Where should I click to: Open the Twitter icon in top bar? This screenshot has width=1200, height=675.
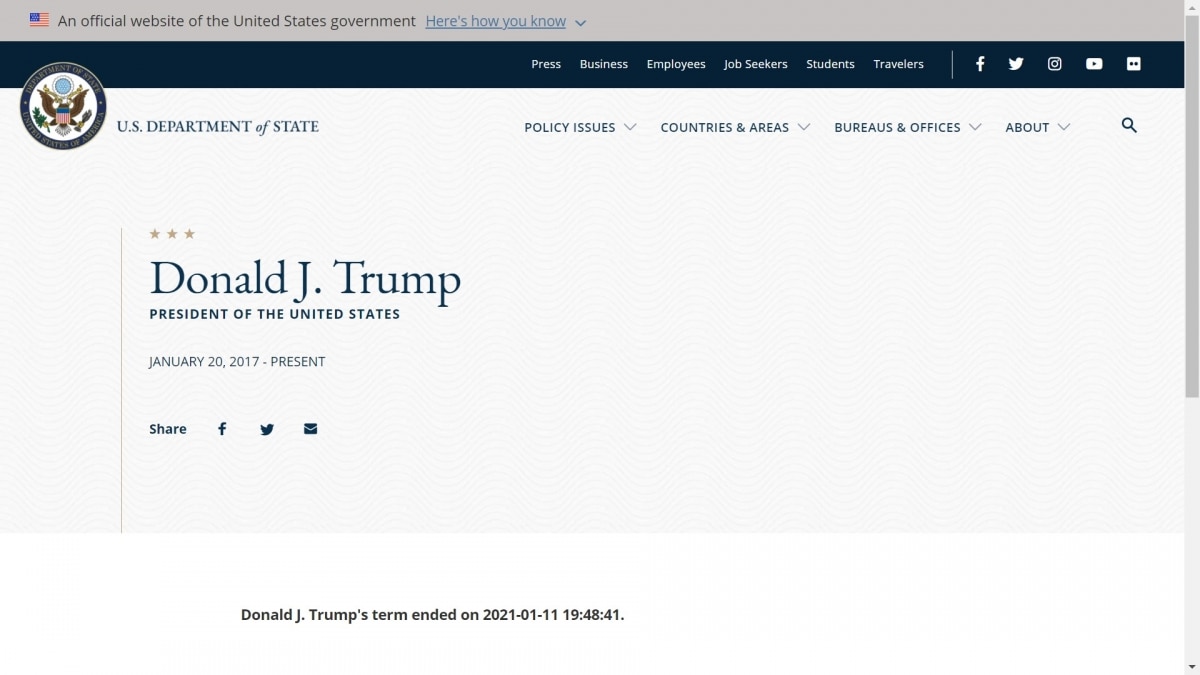click(1016, 64)
